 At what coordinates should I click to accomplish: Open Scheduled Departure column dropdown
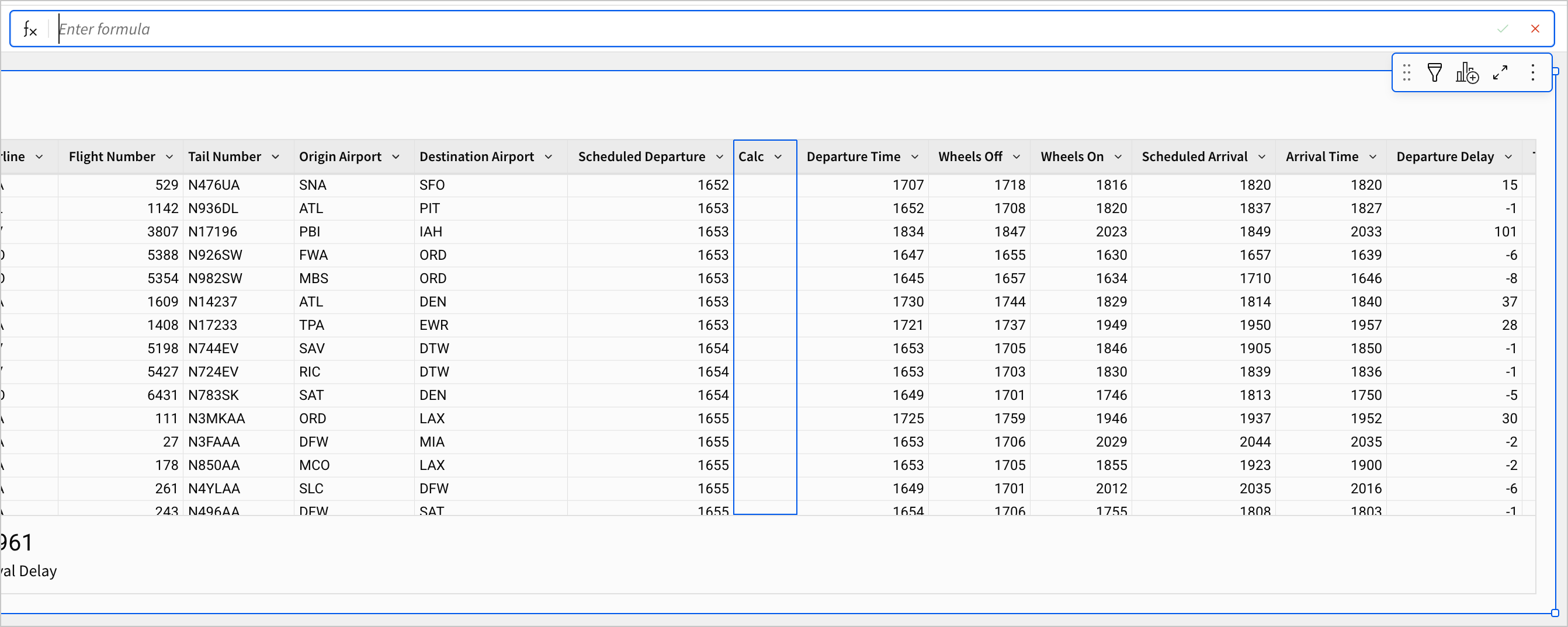coord(720,157)
